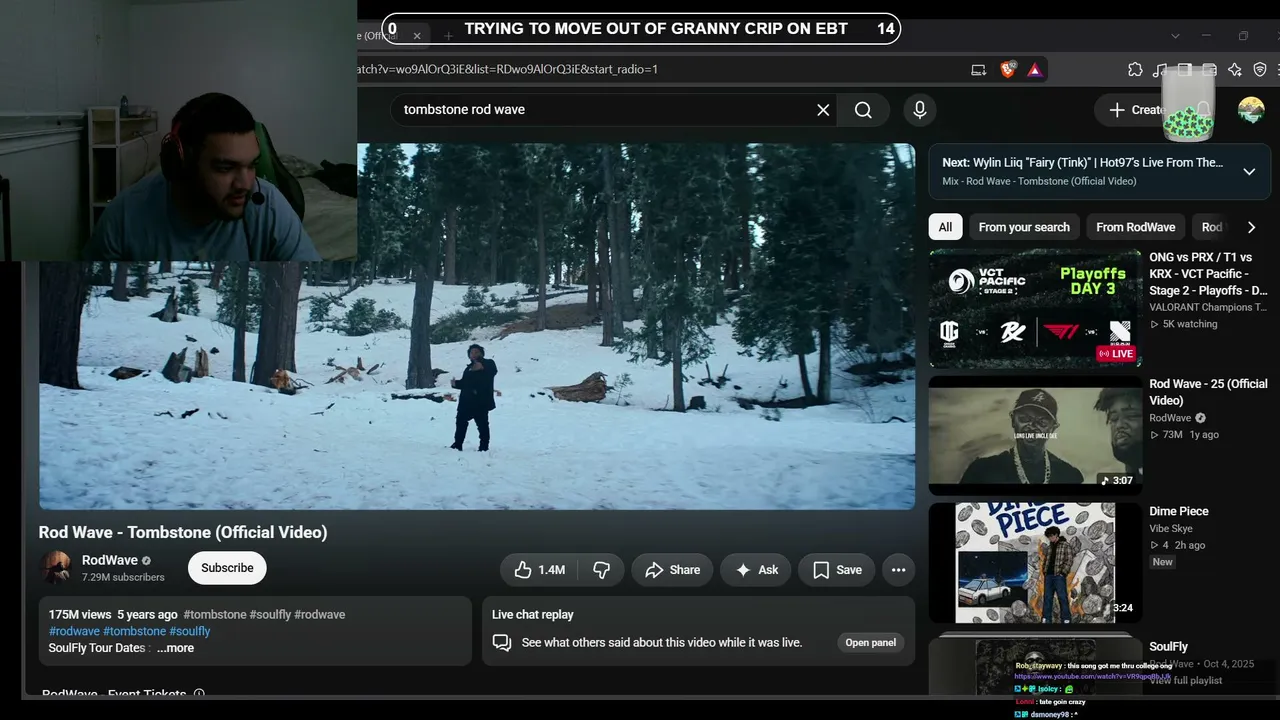This screenshot has height=720, width=1280.
Task: Open a new browser tab
Action: click(x=448, y=36)
